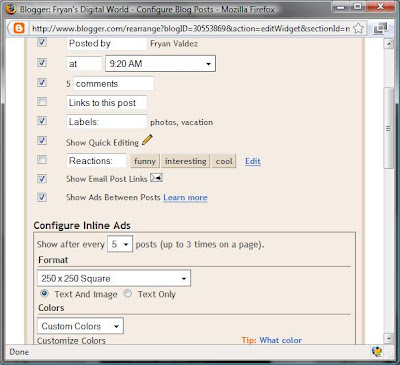Select the Text And Image radio button
This screenshot has width=400, height=365.
44,294
